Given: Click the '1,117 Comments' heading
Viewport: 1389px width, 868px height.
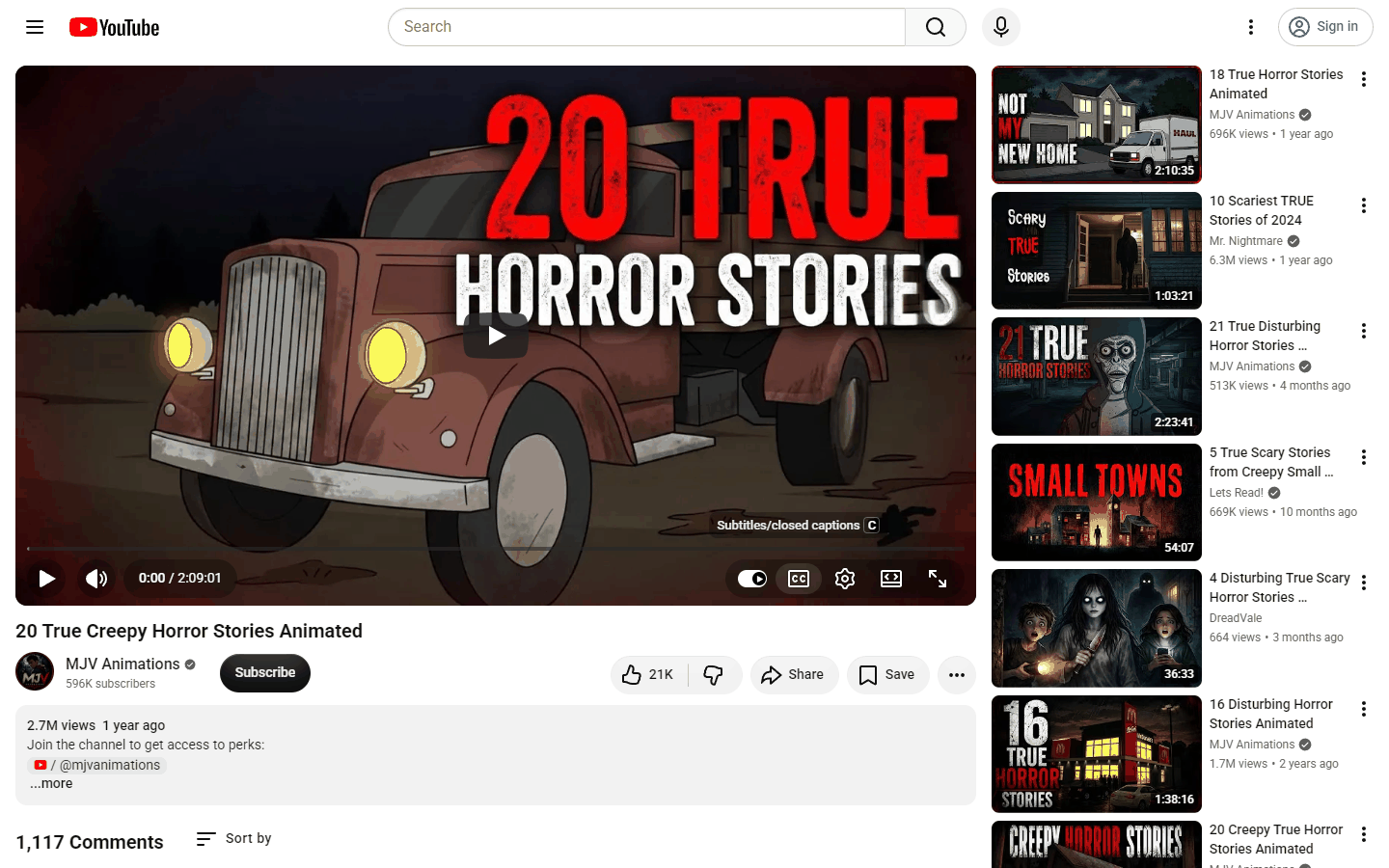Looking at the screenshot, I should (x=90, y=842).
